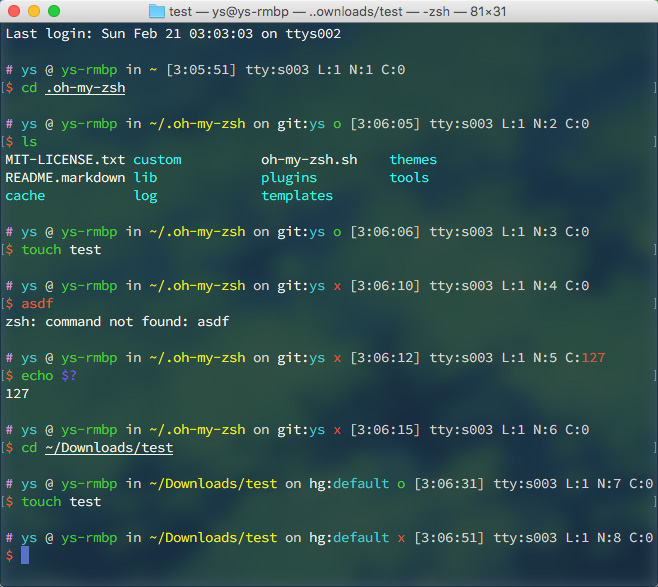This screenshot has height=587, width=658.
Task: Click MIT-LICENSE.txt in the ls output
Action: pos(65,159)
